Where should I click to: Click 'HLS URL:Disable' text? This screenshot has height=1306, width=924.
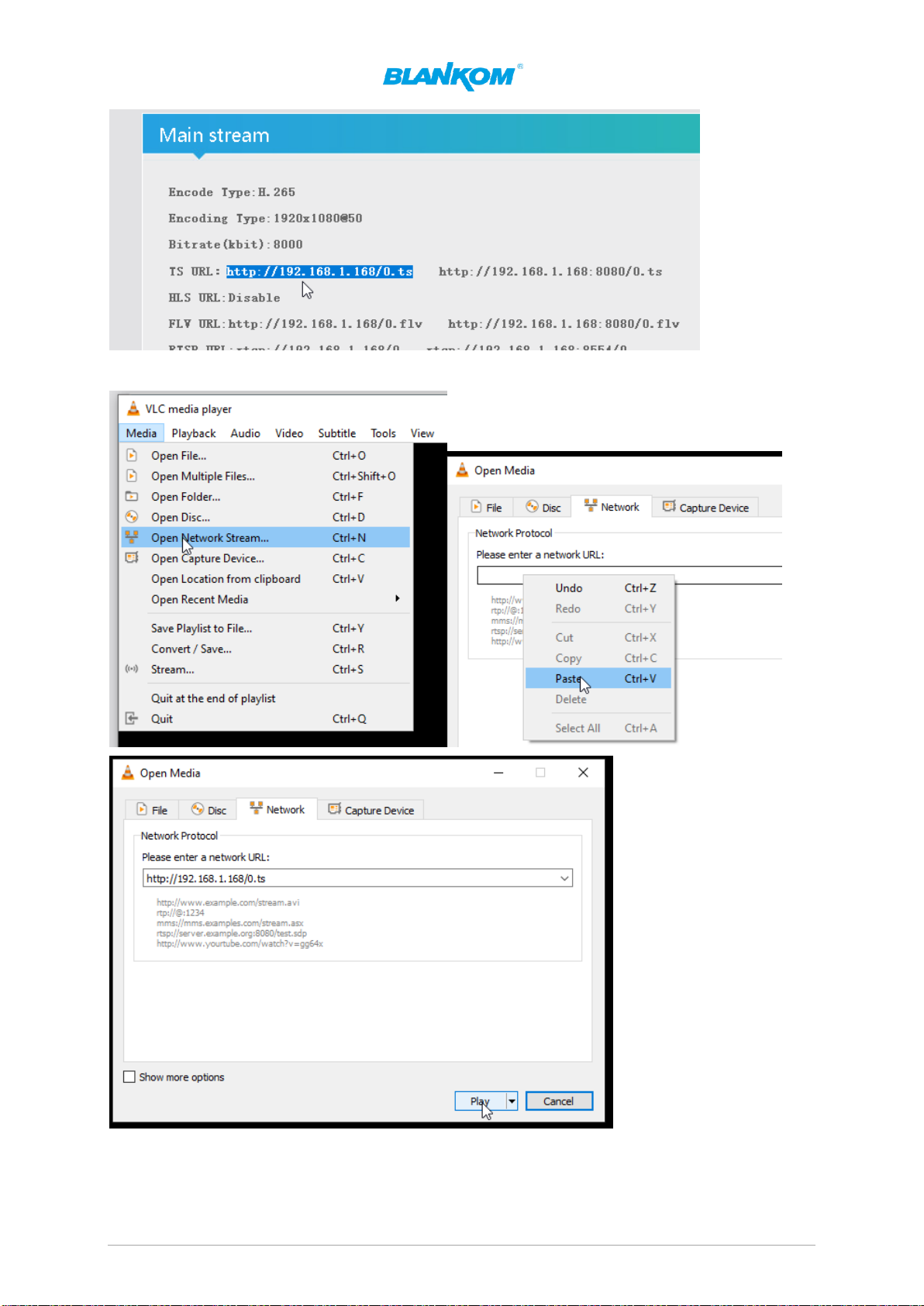pos(225,298)
